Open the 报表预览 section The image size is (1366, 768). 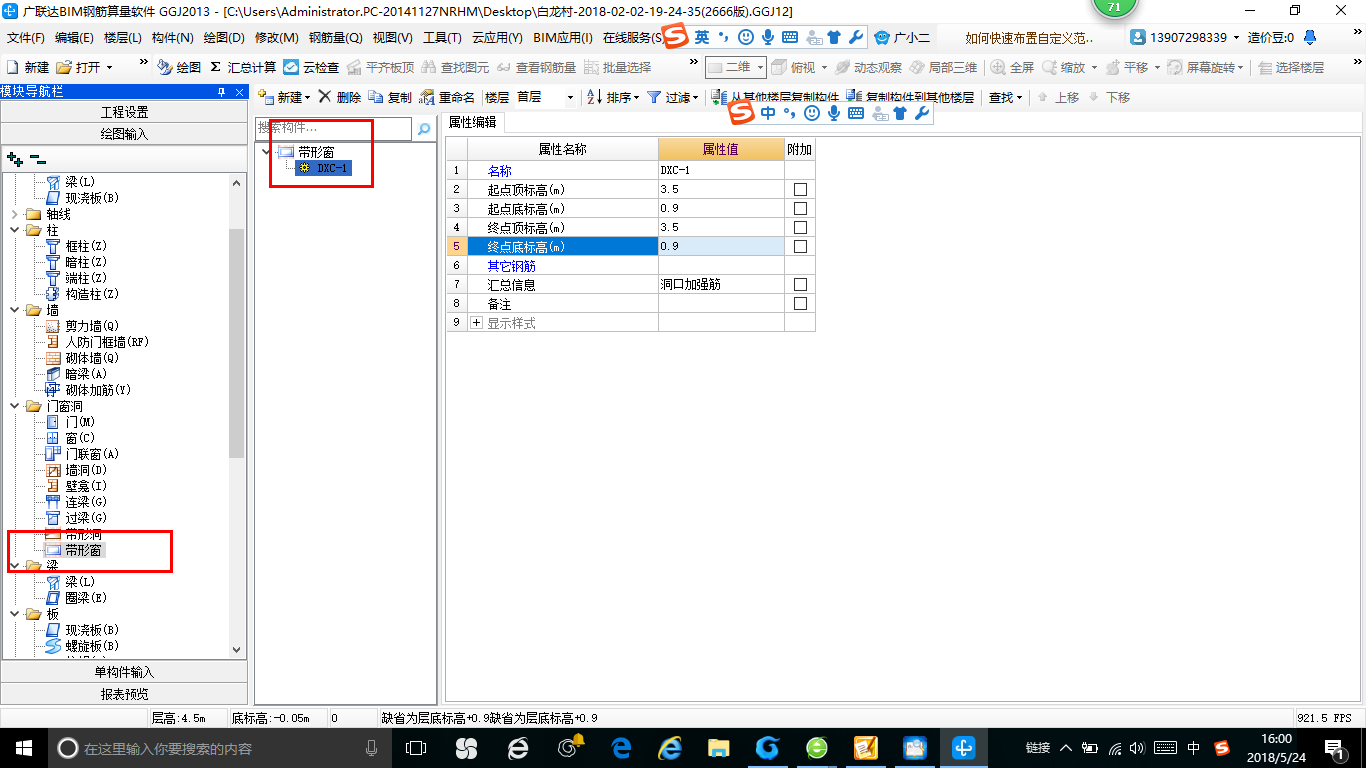click(124, 694)
